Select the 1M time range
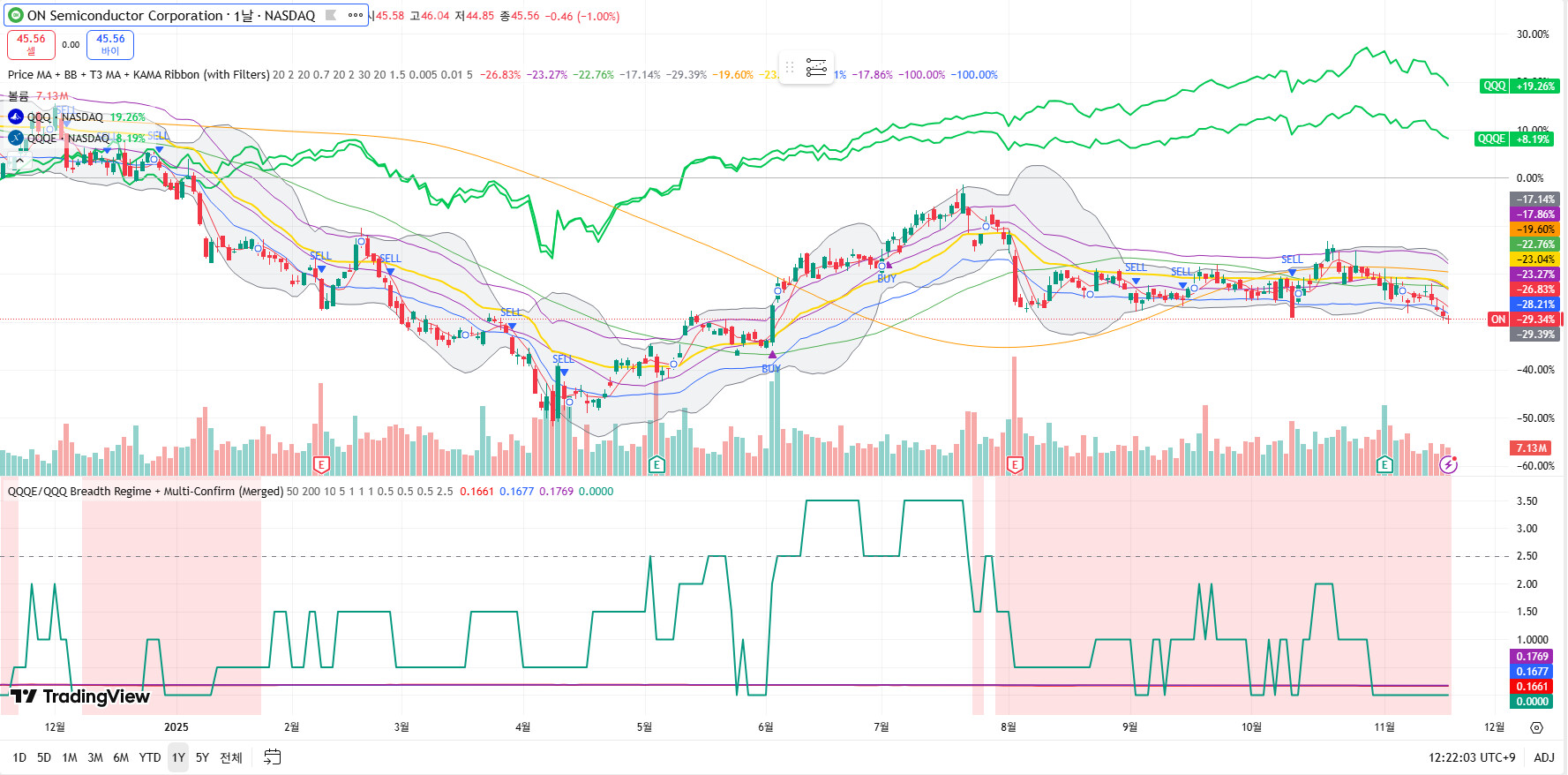The image size is (1568, 775). [70, 757]
